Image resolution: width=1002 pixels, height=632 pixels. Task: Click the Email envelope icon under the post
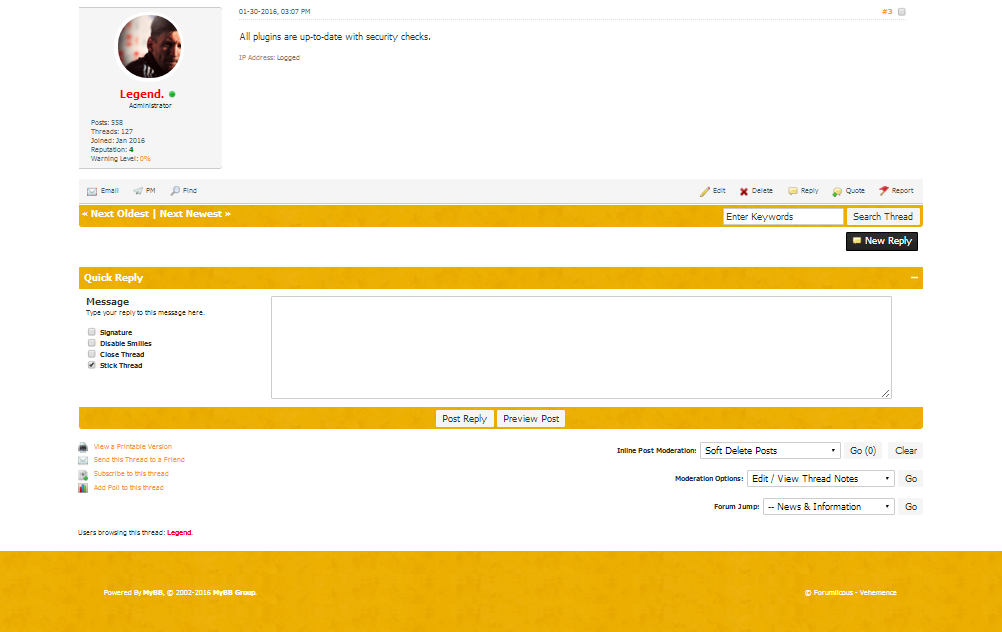point(92,191)
